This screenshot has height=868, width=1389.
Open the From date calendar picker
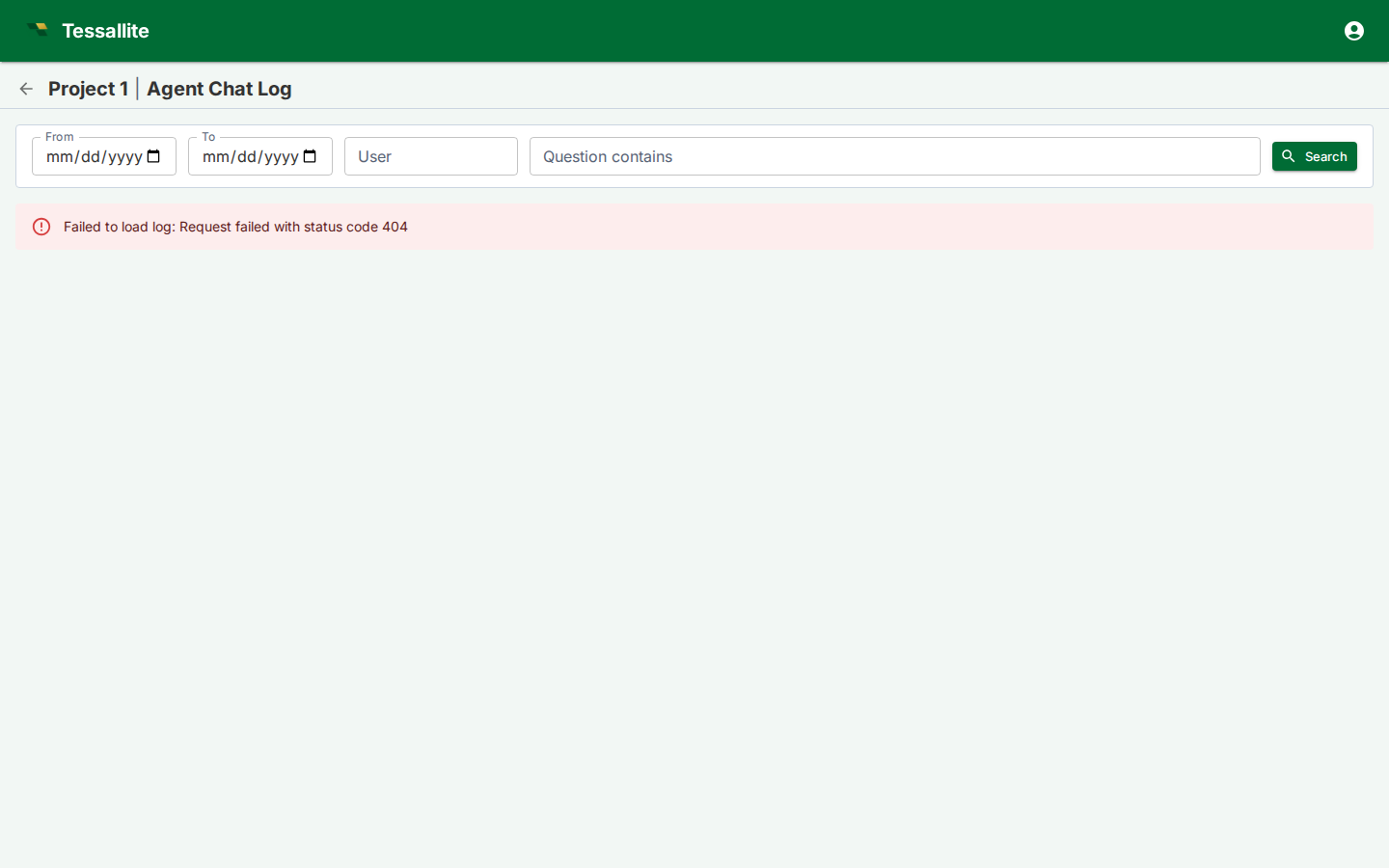click(x=153, y=156)
